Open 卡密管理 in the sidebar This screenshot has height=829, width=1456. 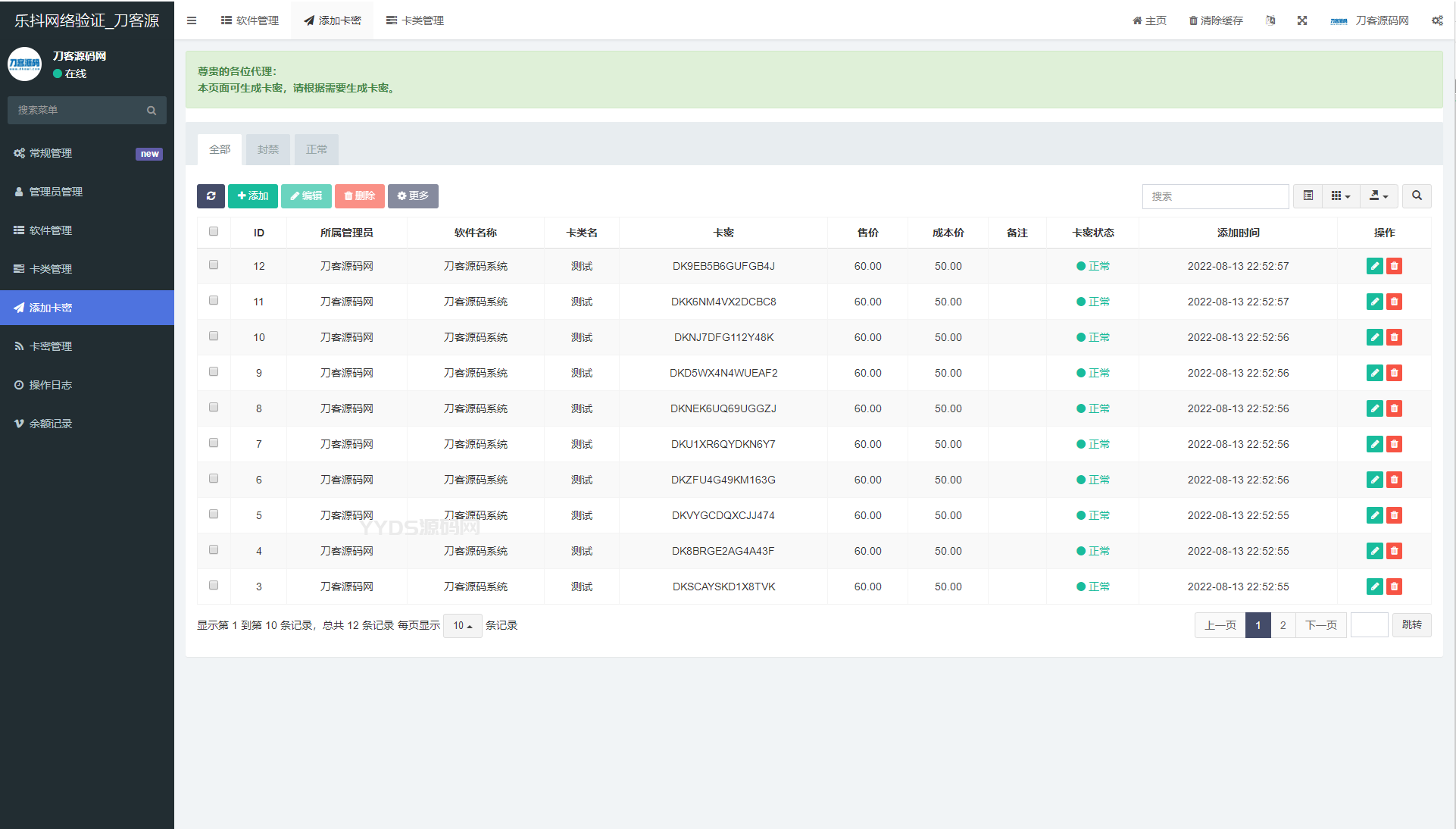[x=50, y=346]
